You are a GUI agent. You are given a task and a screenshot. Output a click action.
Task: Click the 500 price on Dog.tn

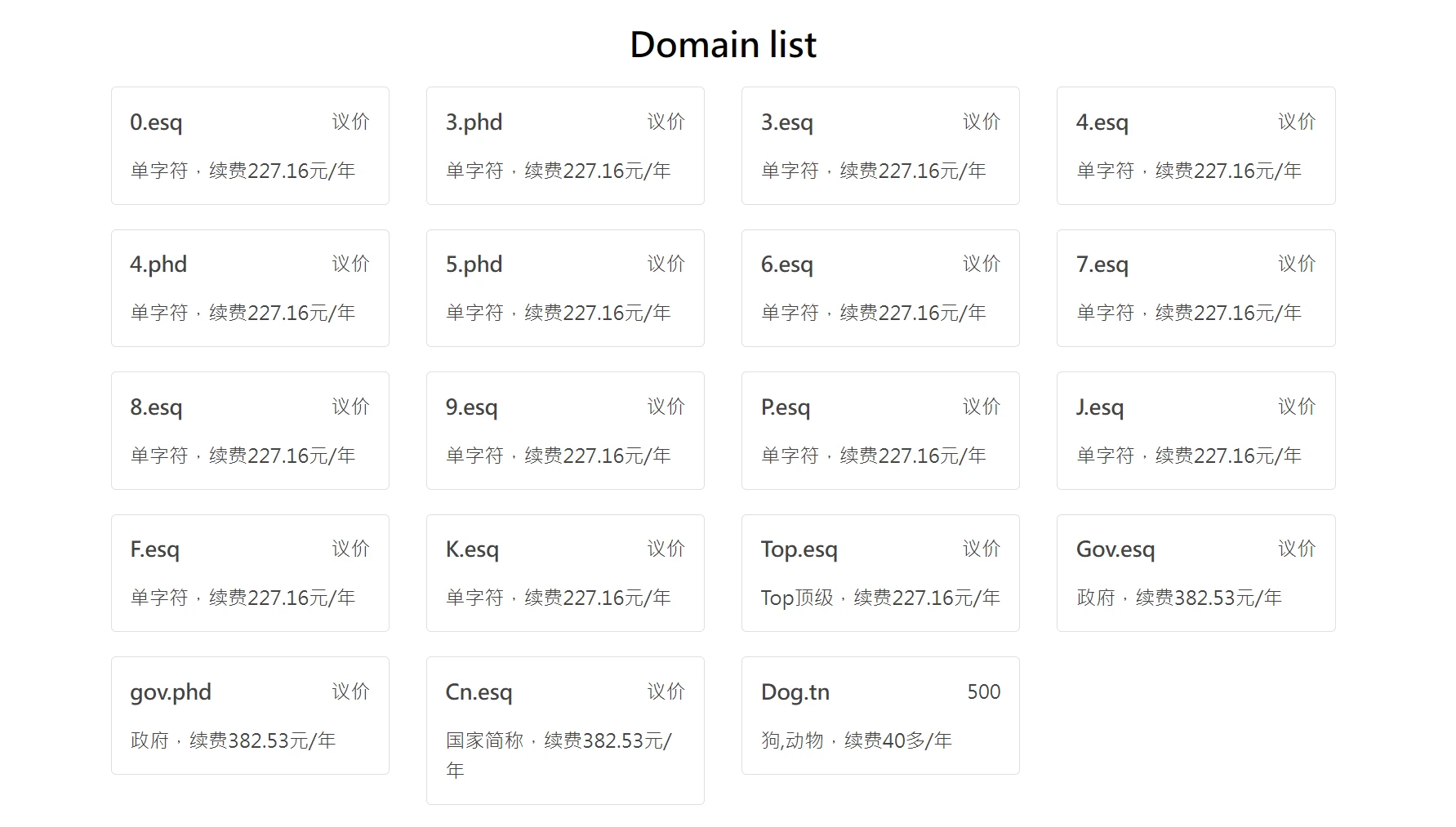[983, 692]
